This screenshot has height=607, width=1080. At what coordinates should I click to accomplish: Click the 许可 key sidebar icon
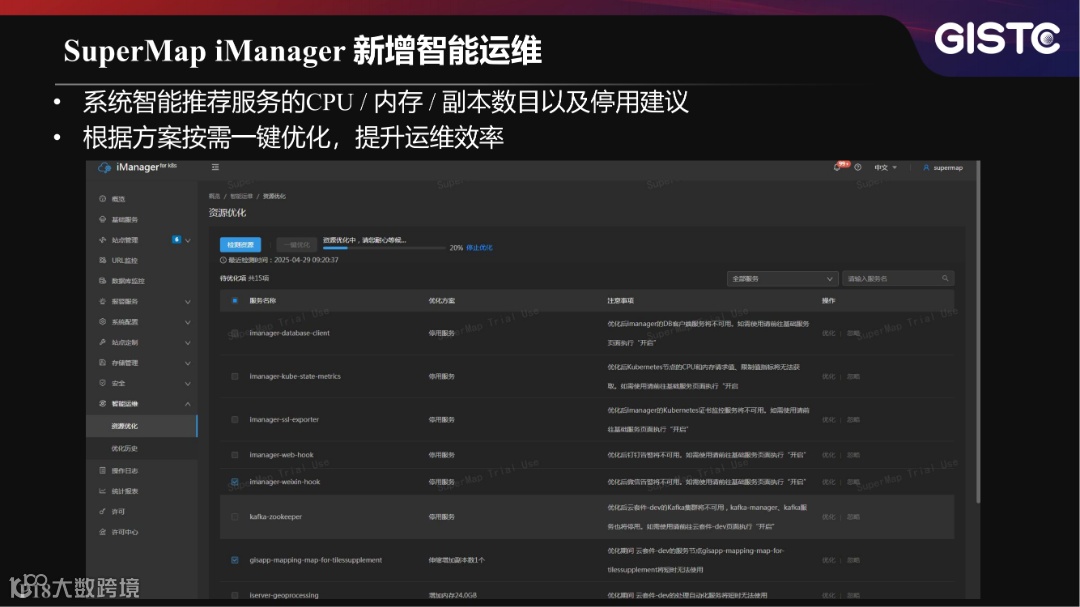[103, 511]
